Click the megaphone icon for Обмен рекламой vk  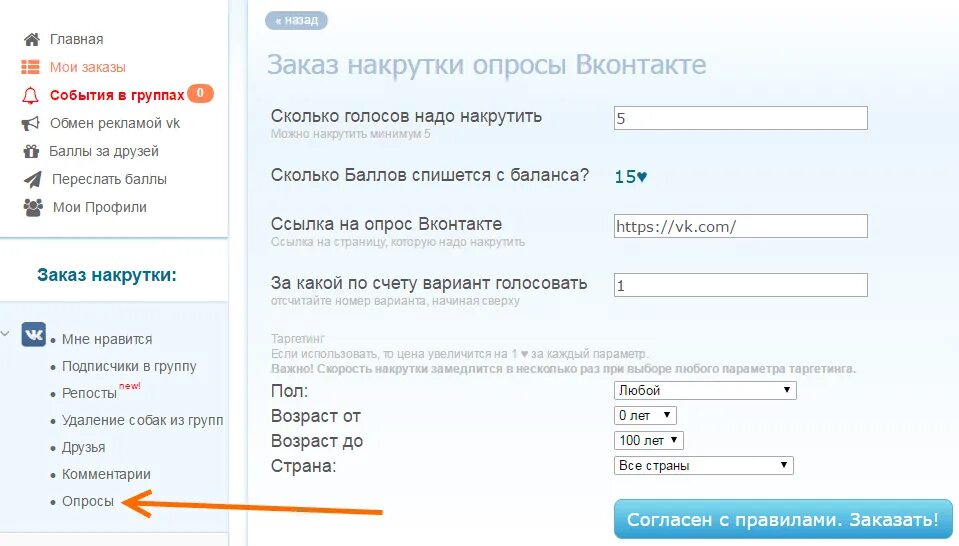click(x=31, y=124)
